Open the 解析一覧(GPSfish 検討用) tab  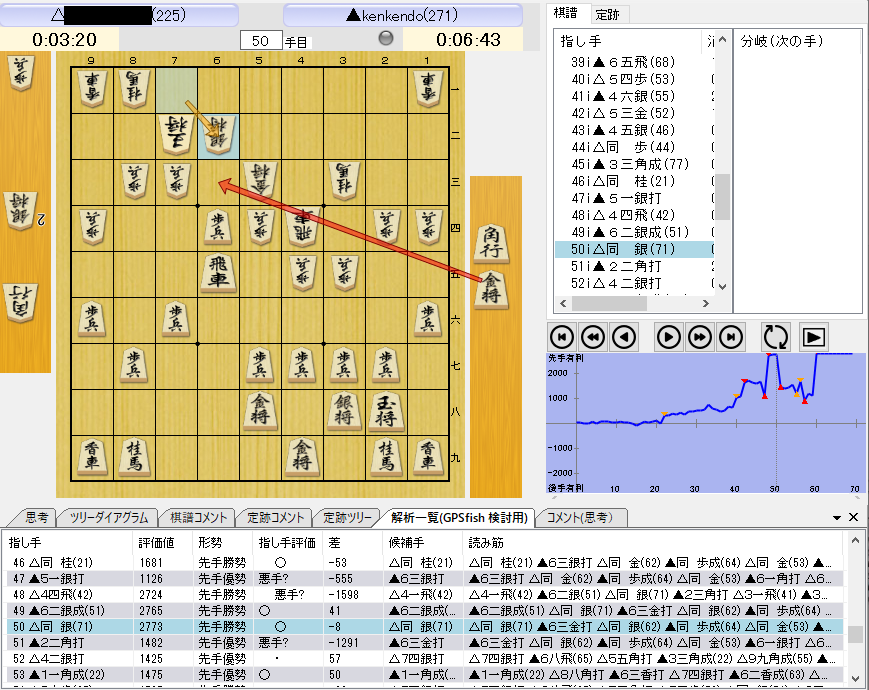459,517
